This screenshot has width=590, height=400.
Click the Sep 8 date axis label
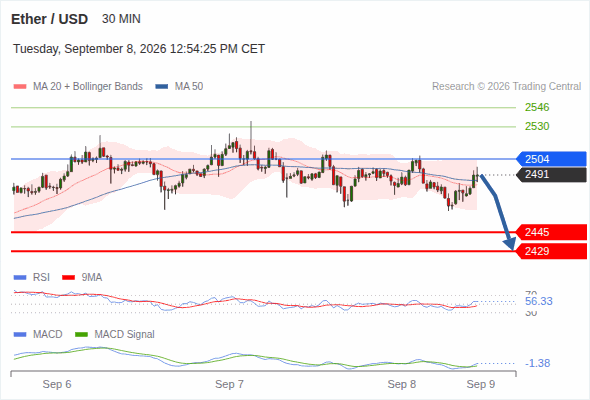coord(402,384)
